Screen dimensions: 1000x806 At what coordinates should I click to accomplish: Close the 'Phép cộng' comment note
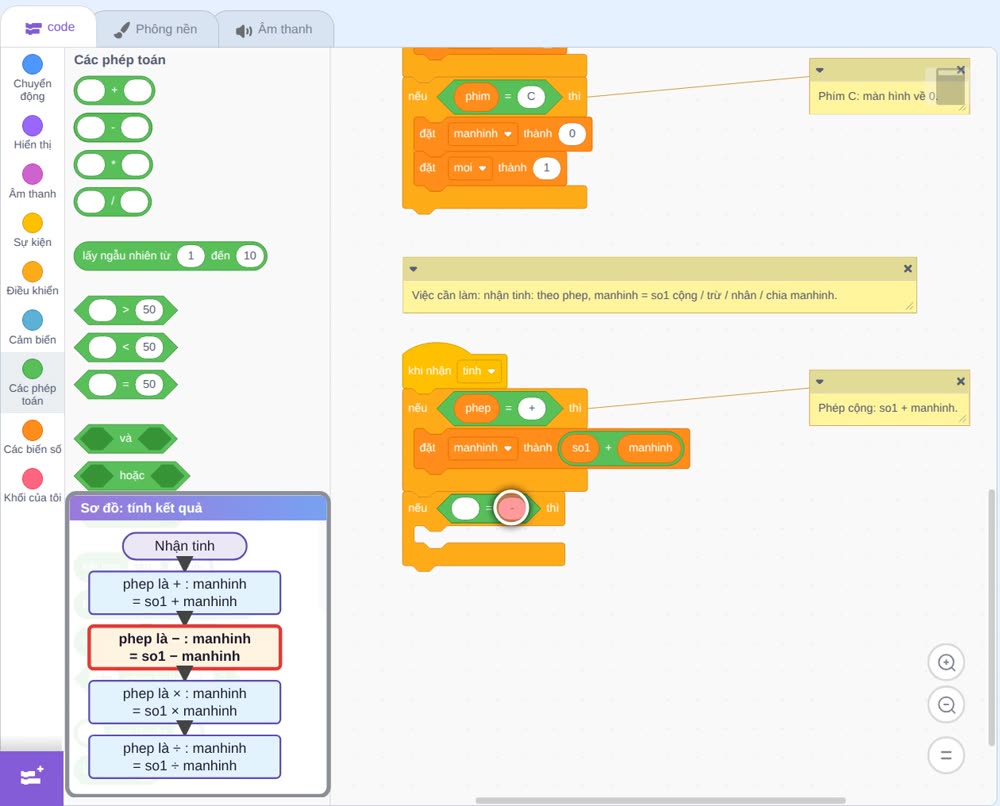click(960, 381)
